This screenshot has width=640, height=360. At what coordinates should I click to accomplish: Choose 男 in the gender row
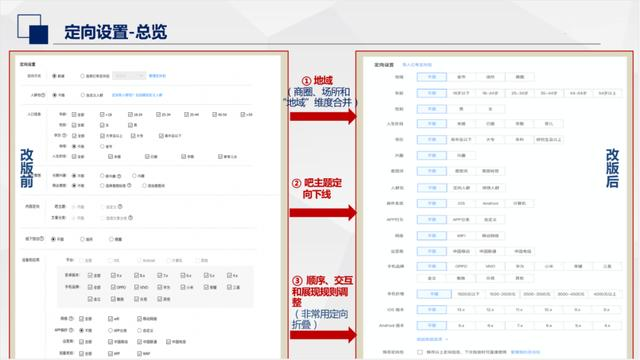pyautogui.click(x=461, y=109)
